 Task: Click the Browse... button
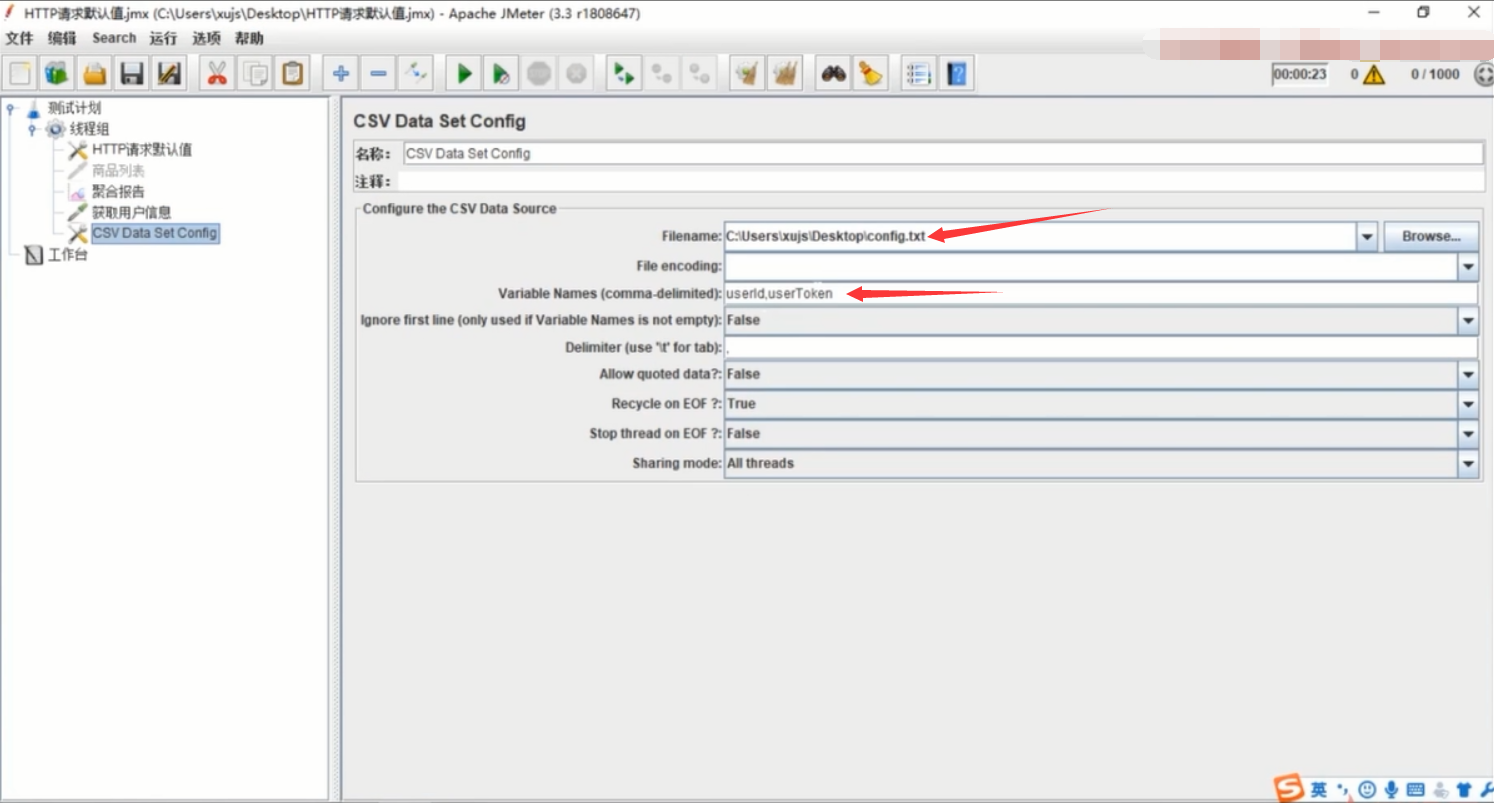1431,237
